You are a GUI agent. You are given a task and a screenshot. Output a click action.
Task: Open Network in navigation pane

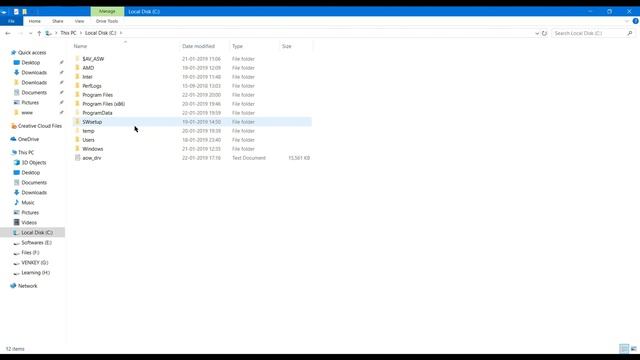coord(27,286)
